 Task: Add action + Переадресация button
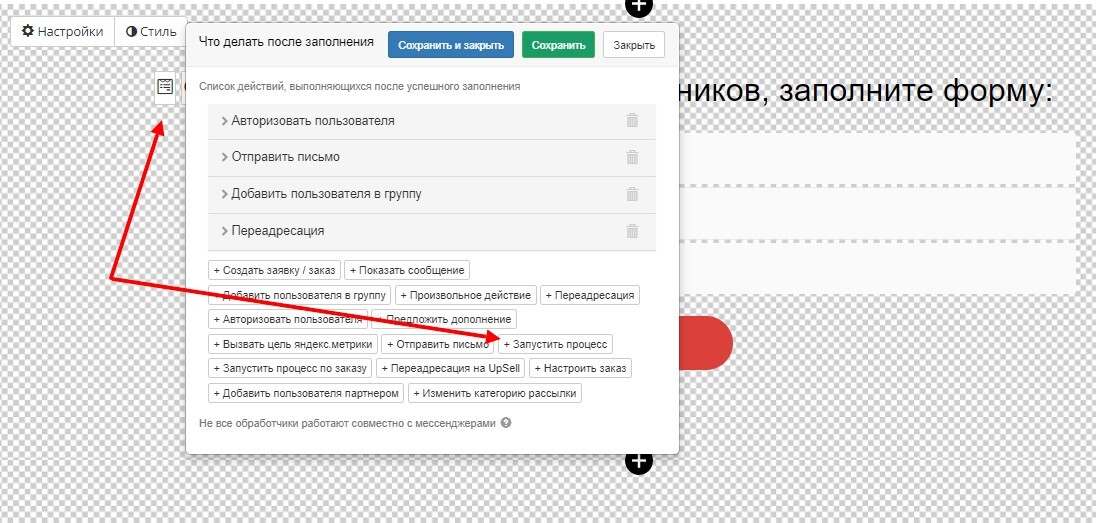click(590, 295)
